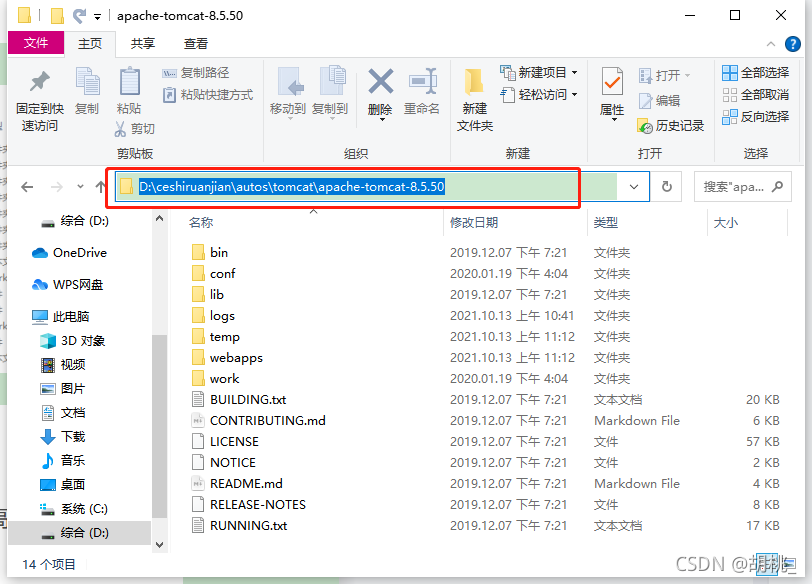This screenshot has width=812, height=584.
Task: Select the RUNNING.txt file
Action: tap(239, 525)
